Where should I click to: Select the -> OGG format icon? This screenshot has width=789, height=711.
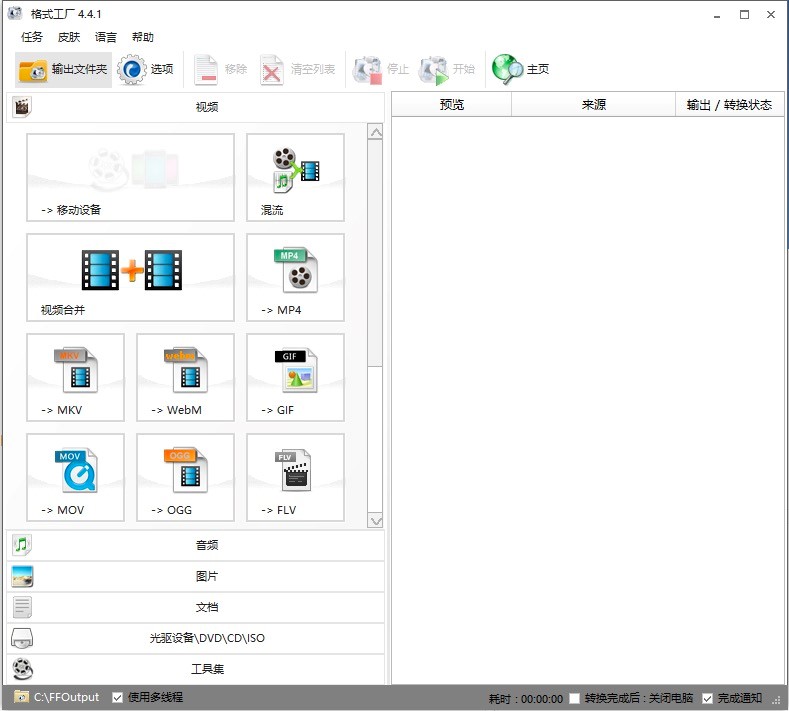185,477
